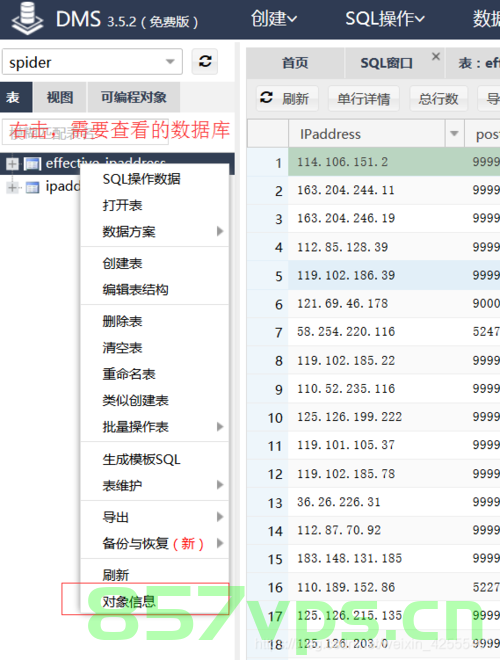500x660 pixels.
Task: Choose 清空表 from context menu
Action: [155, 348]
